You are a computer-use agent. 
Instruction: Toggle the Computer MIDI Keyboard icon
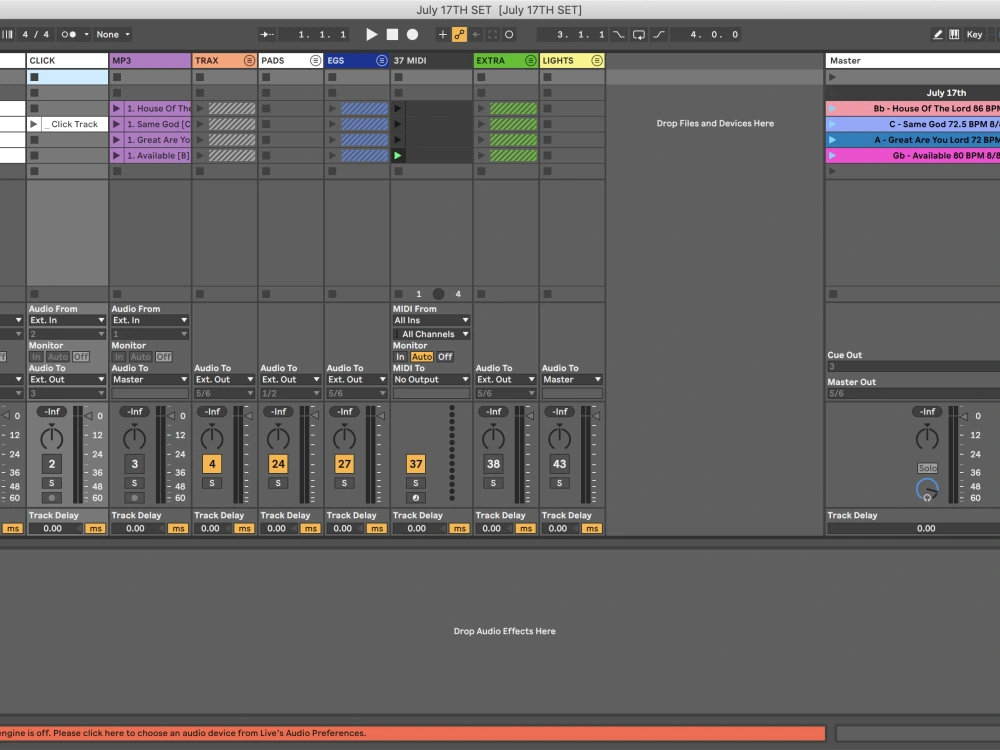(x=954, y=34)
